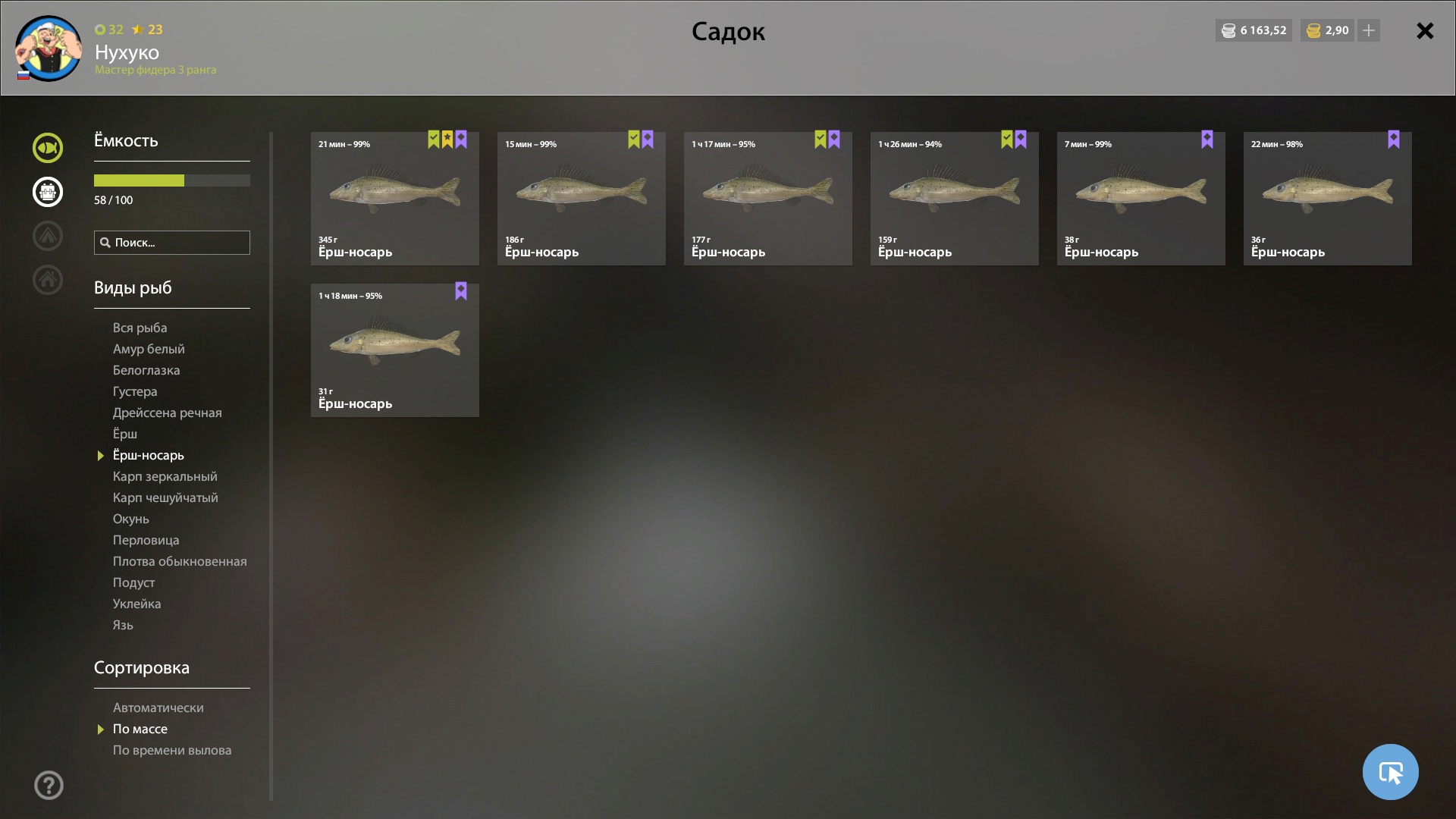This screenshot has width=1456, height=819.
Task: Select «Автоматически» sorting option
Action: coord(158,708)
